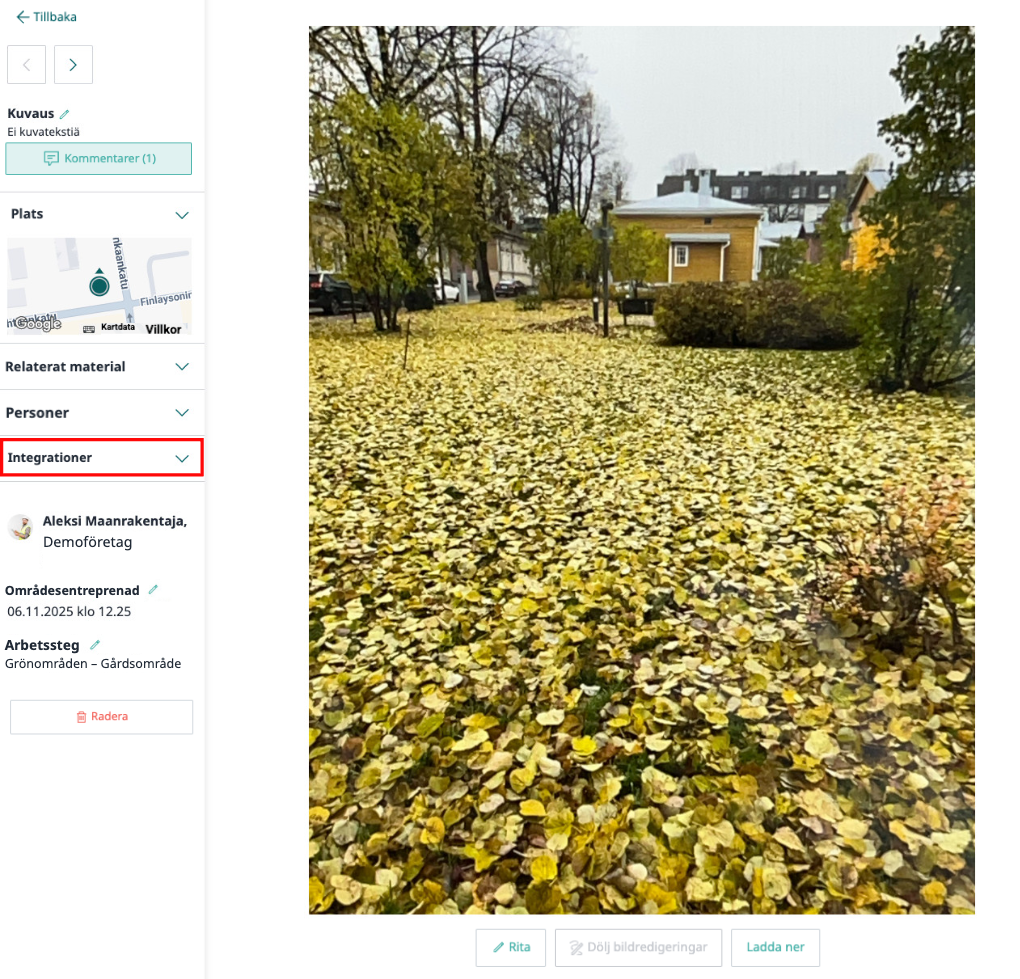Toggle Dölj bildredigeringar
Viewport: 1020px width, 979px height.
[x=638, y=947]
